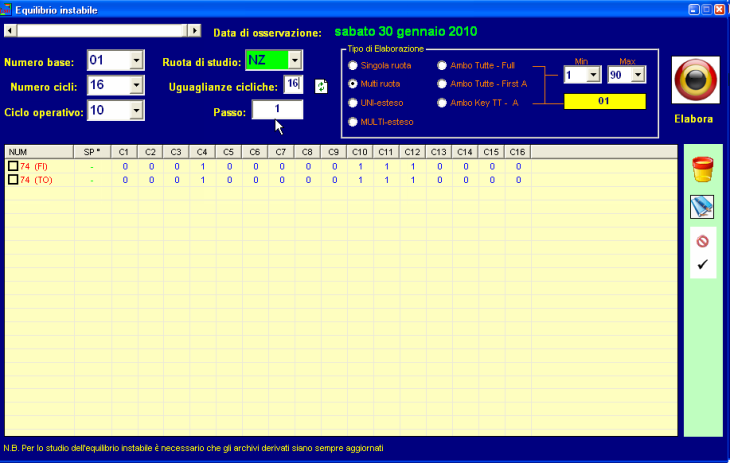
Task: Click into the Passo input field
Action: pyautogui.click(x=276, y=110)
